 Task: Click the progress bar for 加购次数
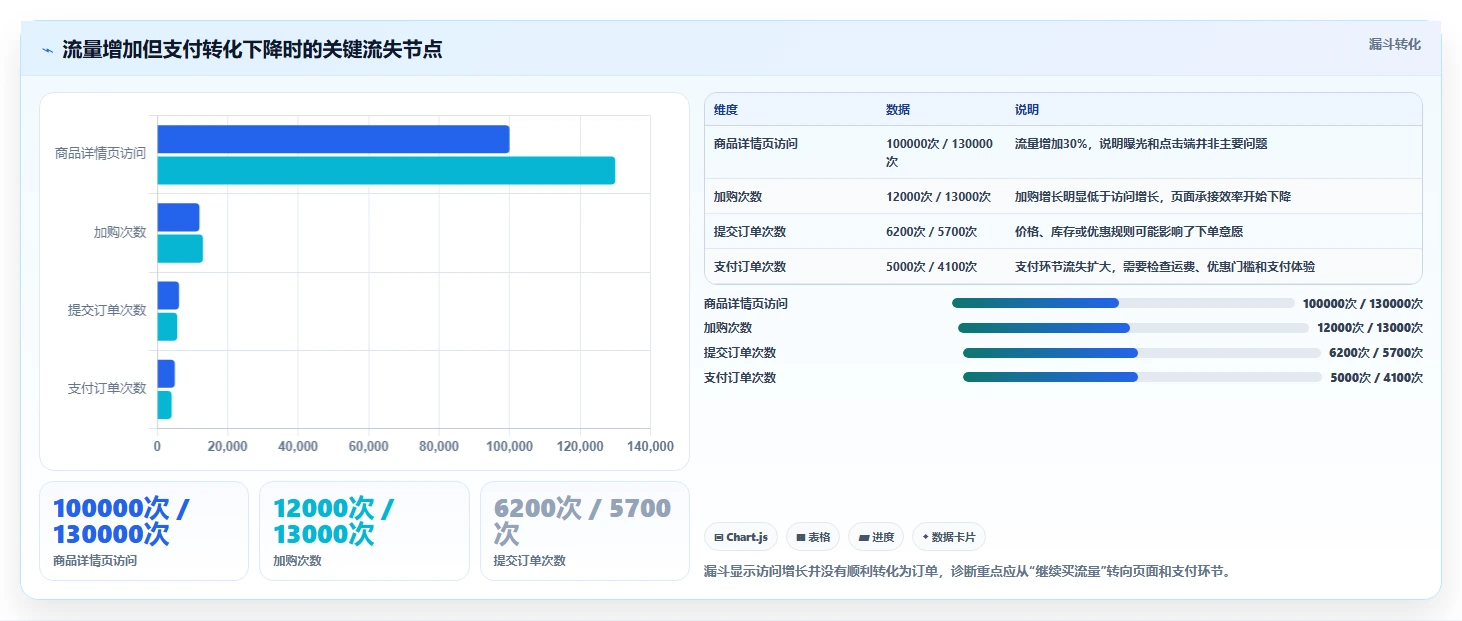1133,328
